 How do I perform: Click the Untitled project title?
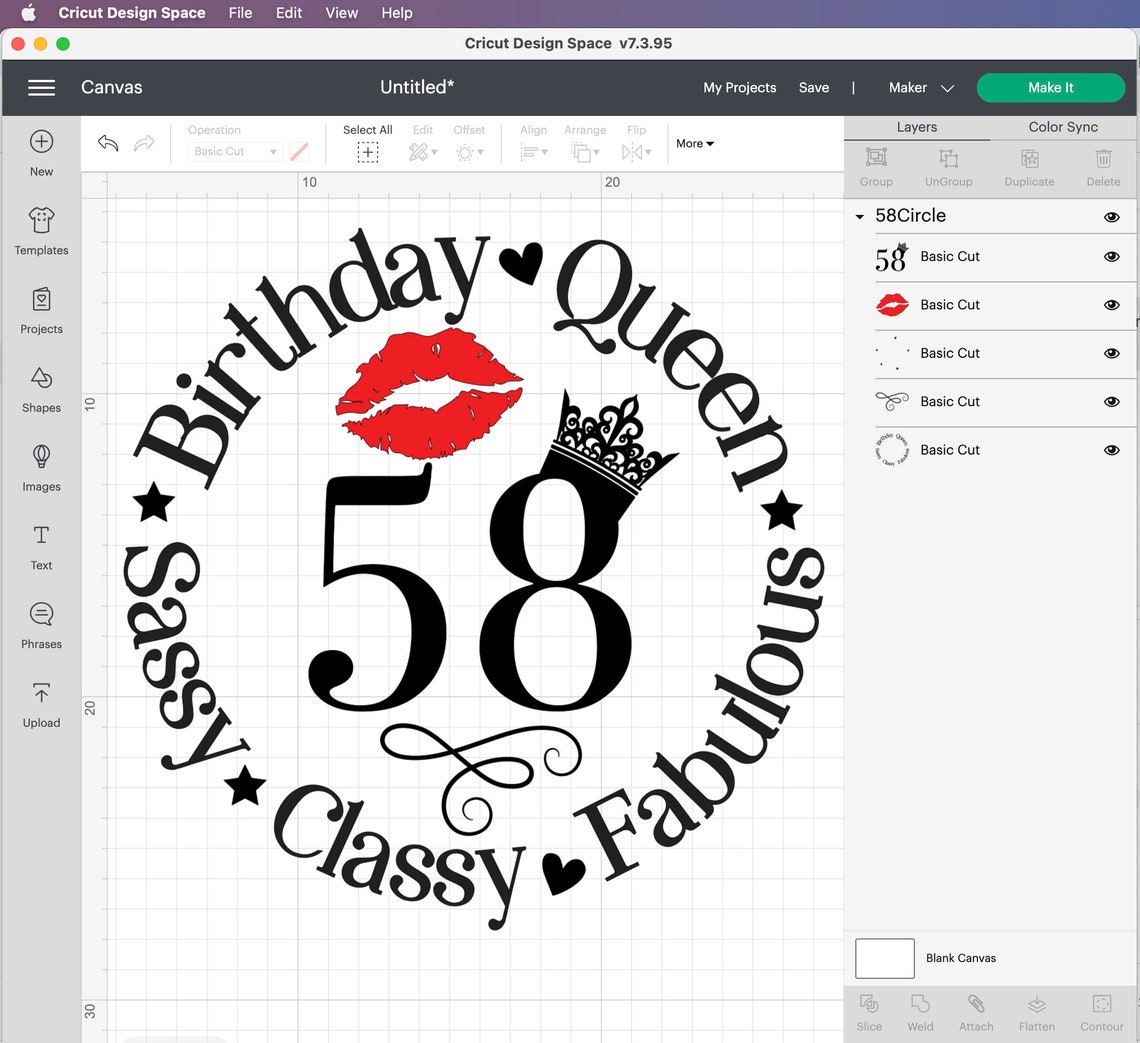(x=416, y=87)
